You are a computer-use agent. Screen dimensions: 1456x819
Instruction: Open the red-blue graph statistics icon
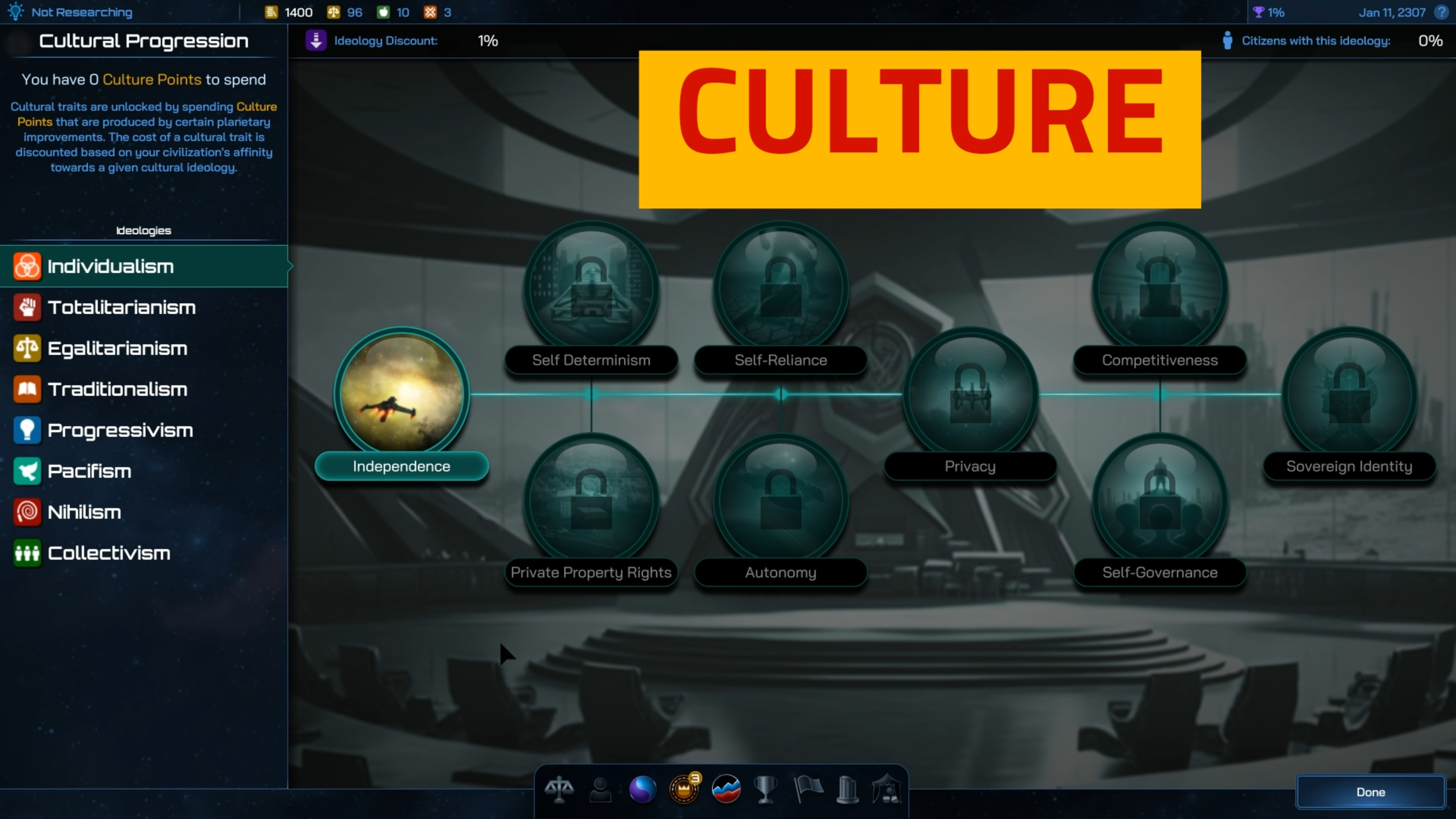pos(726,789)
